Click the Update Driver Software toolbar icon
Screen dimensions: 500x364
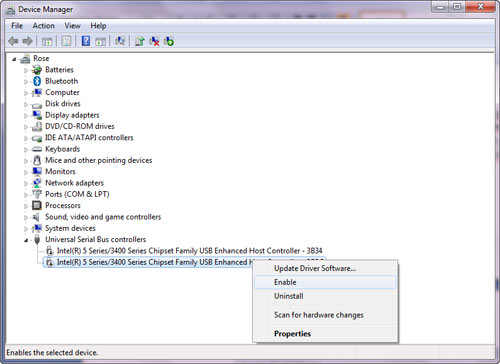[139, 41]
